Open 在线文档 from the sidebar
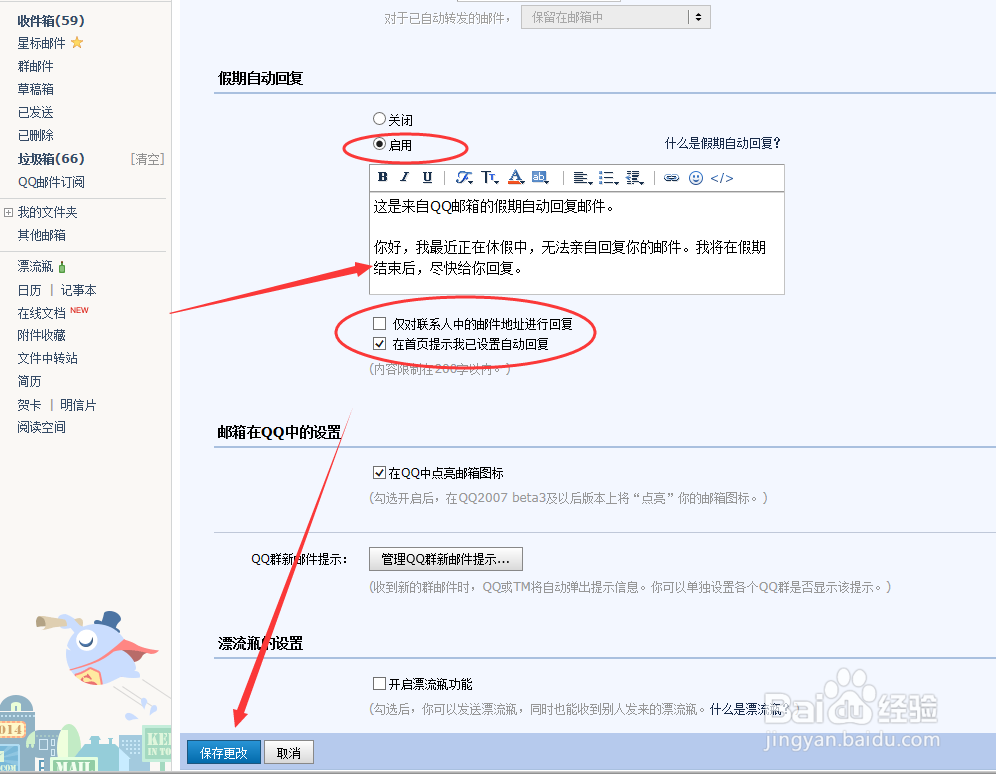This screenshot has height=774, width=996. tap(41, 313)
